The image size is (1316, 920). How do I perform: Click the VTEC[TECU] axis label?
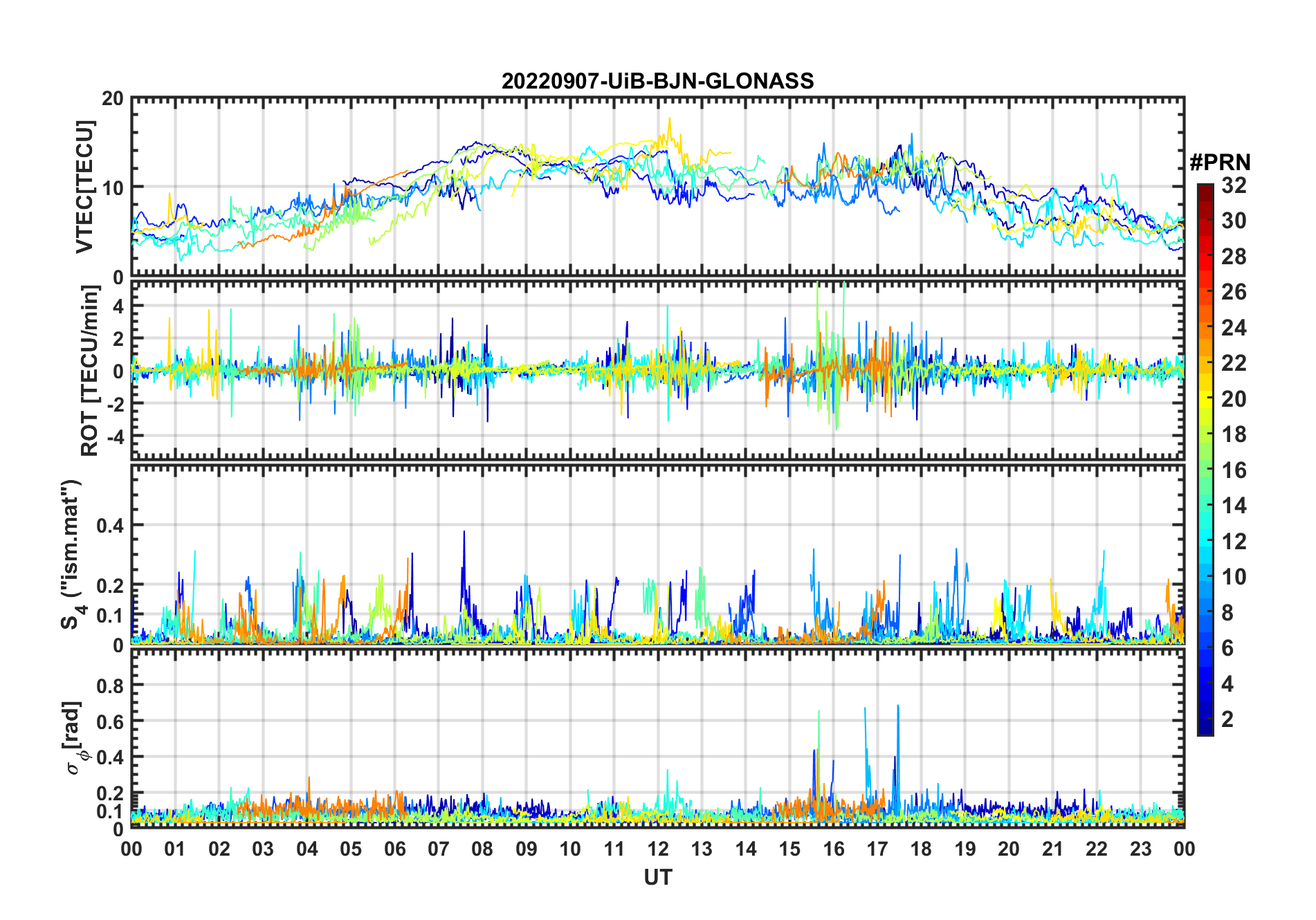(84, 187)
